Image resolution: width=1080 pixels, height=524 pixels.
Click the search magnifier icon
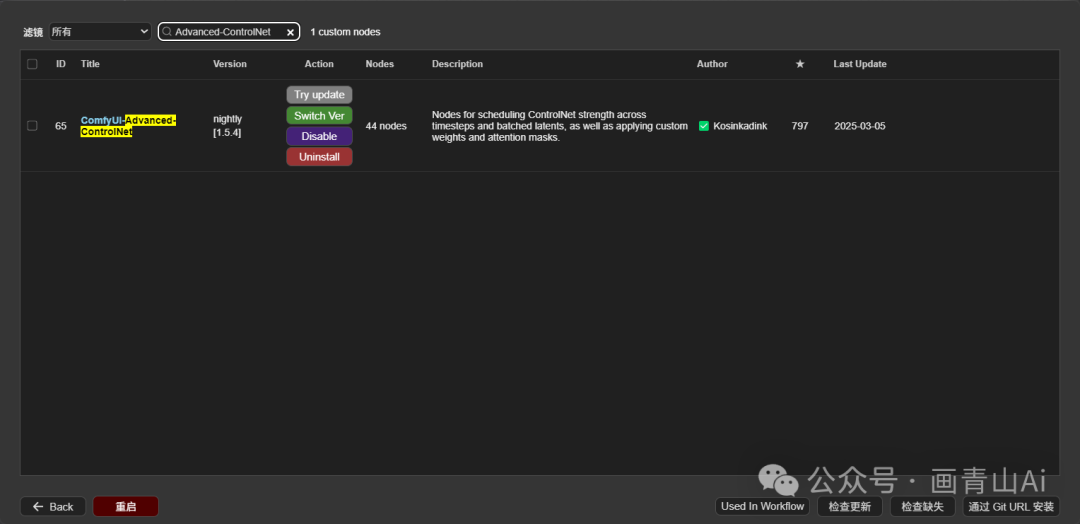click(x=167, y=32)
